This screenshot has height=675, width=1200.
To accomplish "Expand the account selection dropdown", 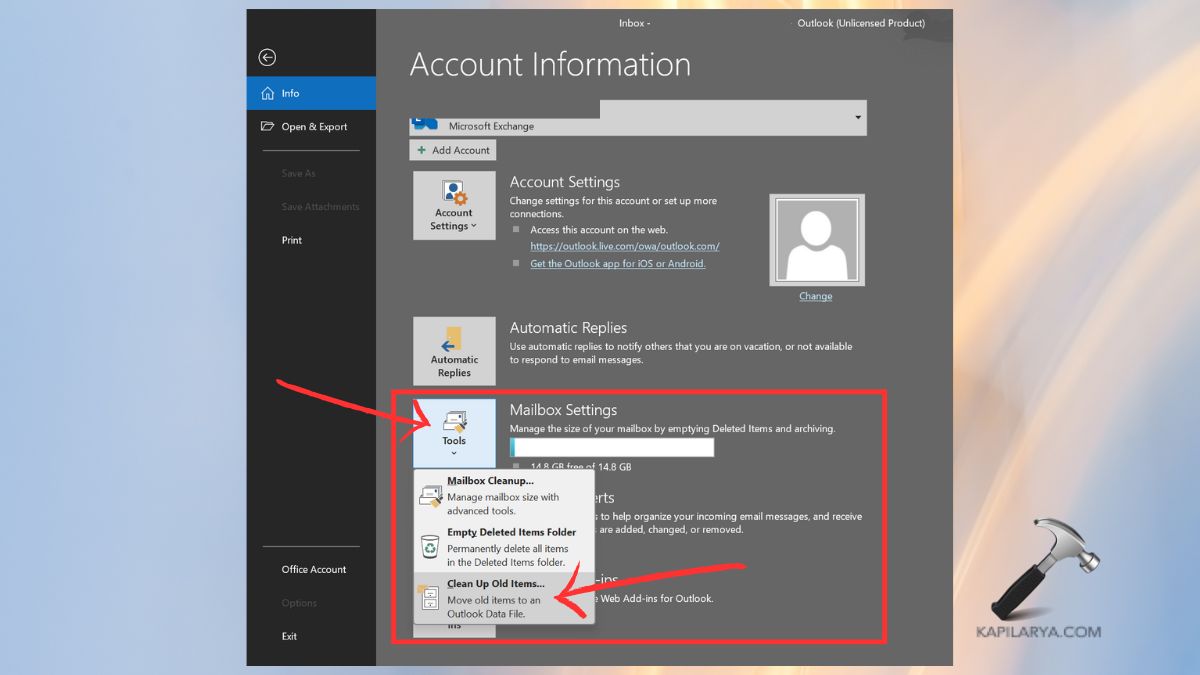I will [x=858, y=117].
